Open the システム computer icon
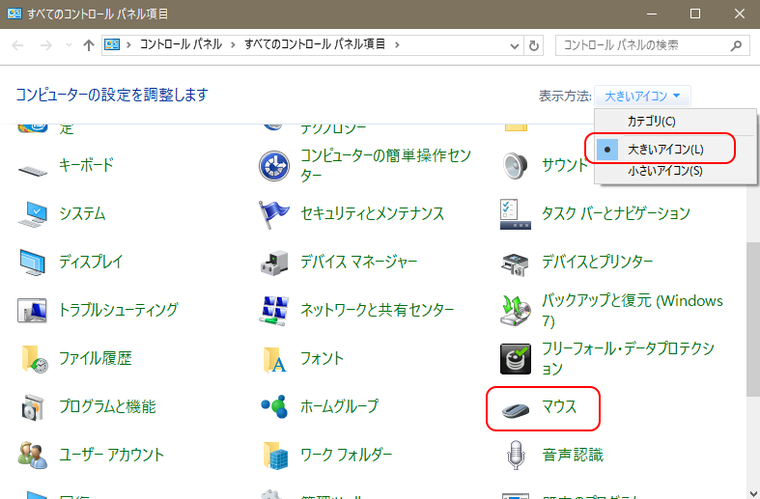This screenshot has height=499, width=760. click(x=33, y=214)
